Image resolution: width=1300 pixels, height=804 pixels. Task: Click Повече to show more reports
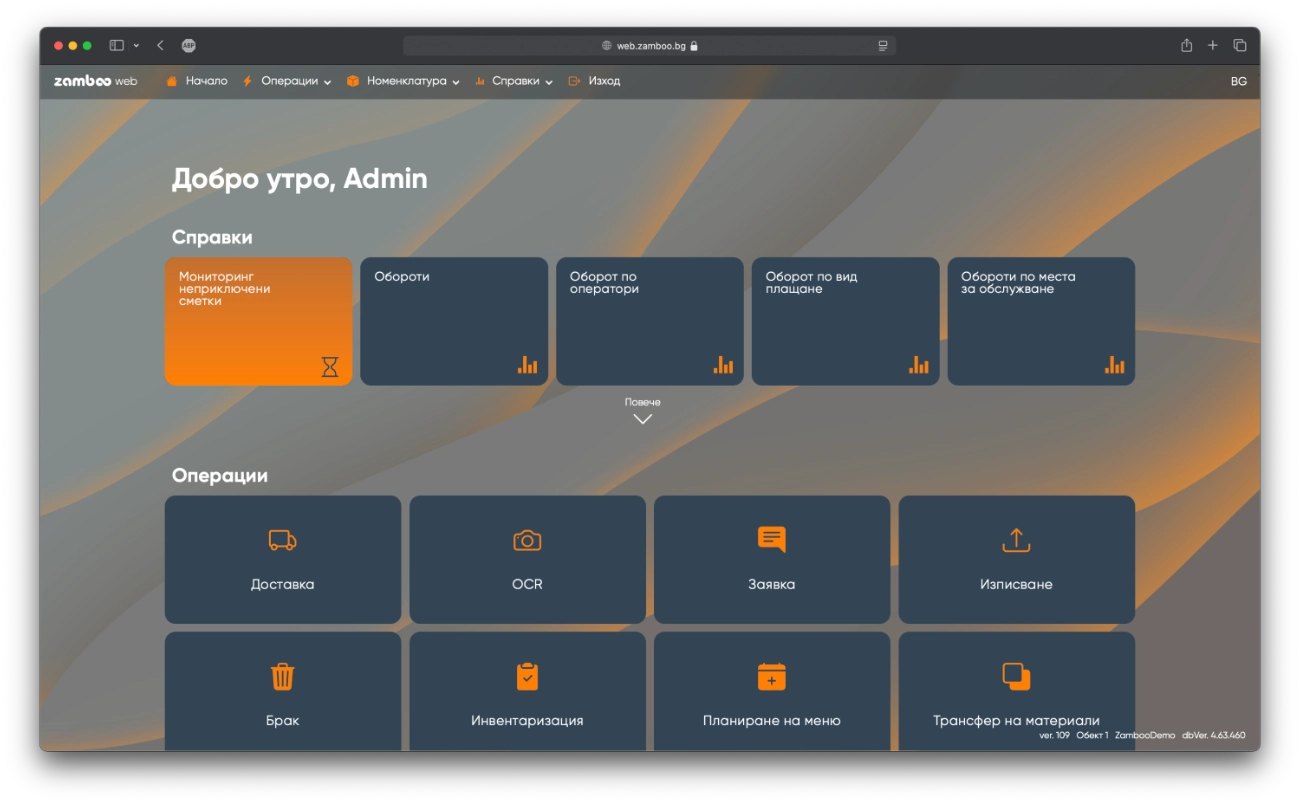(642, 408)
